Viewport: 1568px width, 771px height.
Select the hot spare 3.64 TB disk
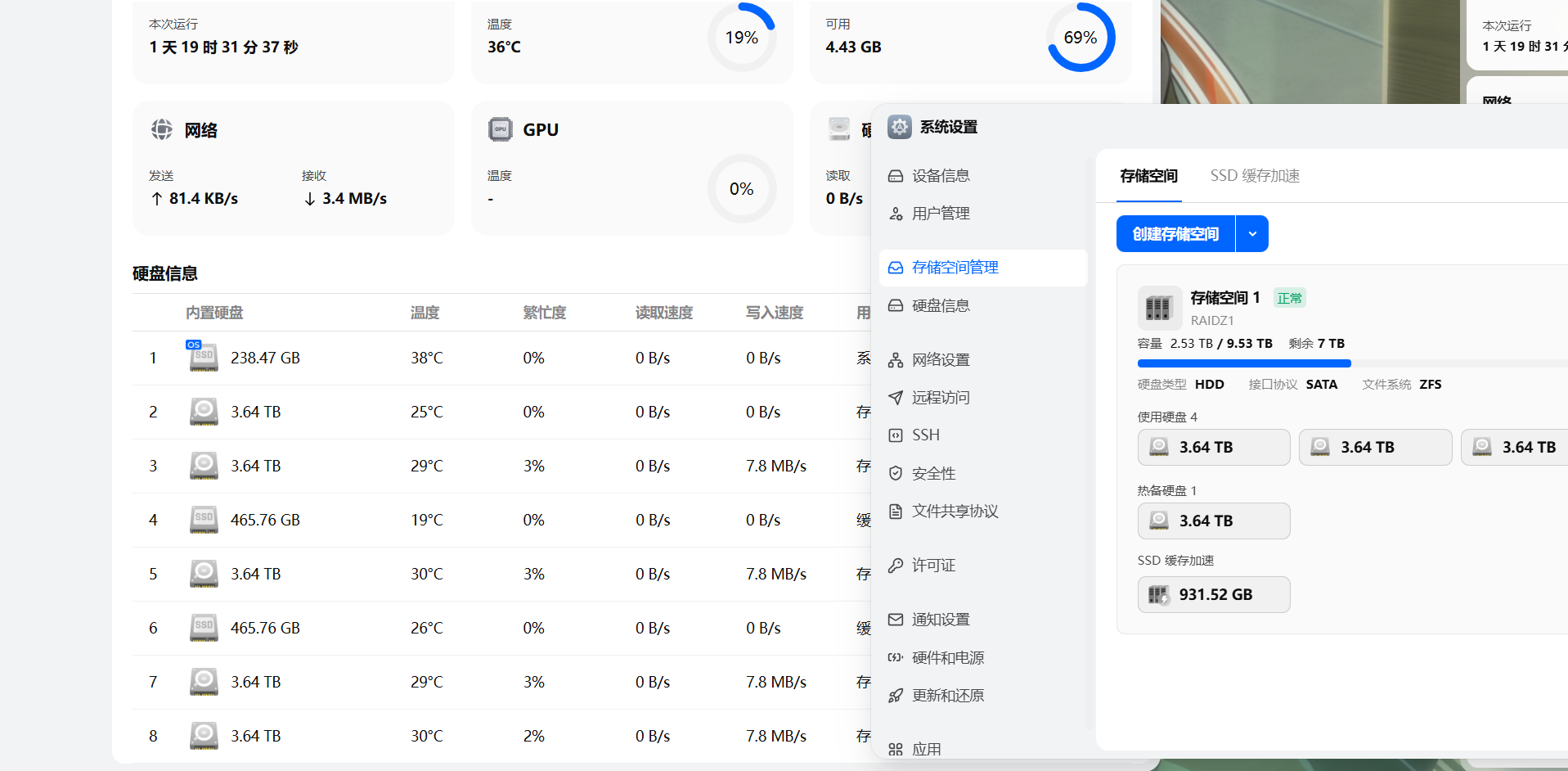pyautogui.click(x=1213, y=521)
